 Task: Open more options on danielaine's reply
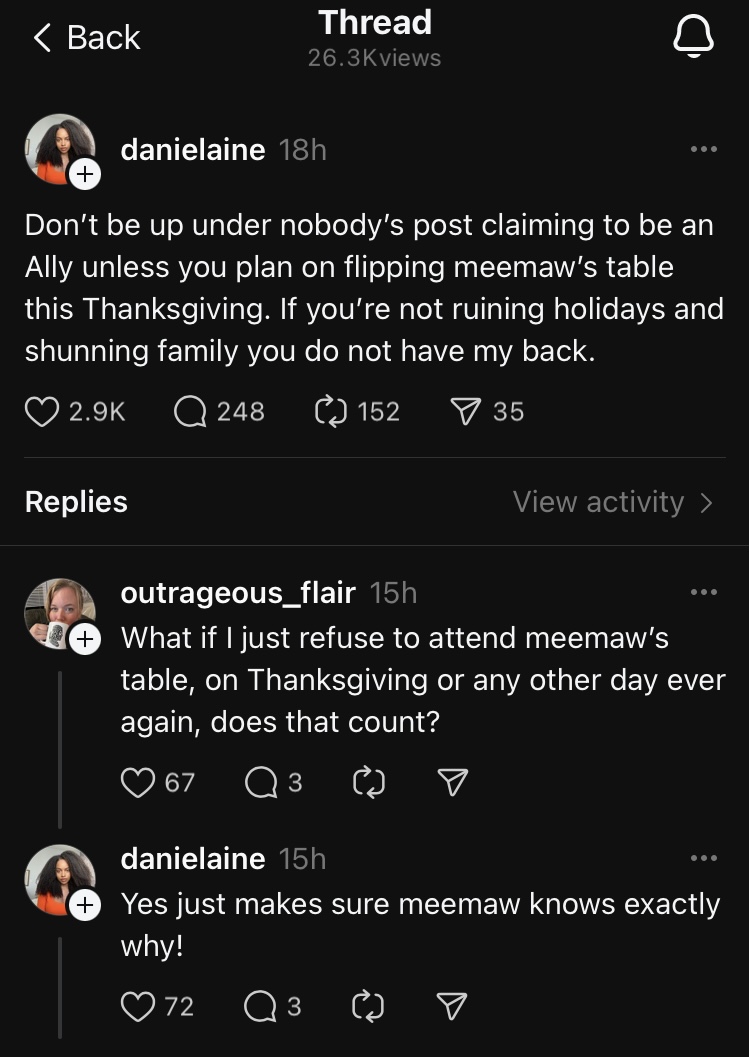click(703, 858)
